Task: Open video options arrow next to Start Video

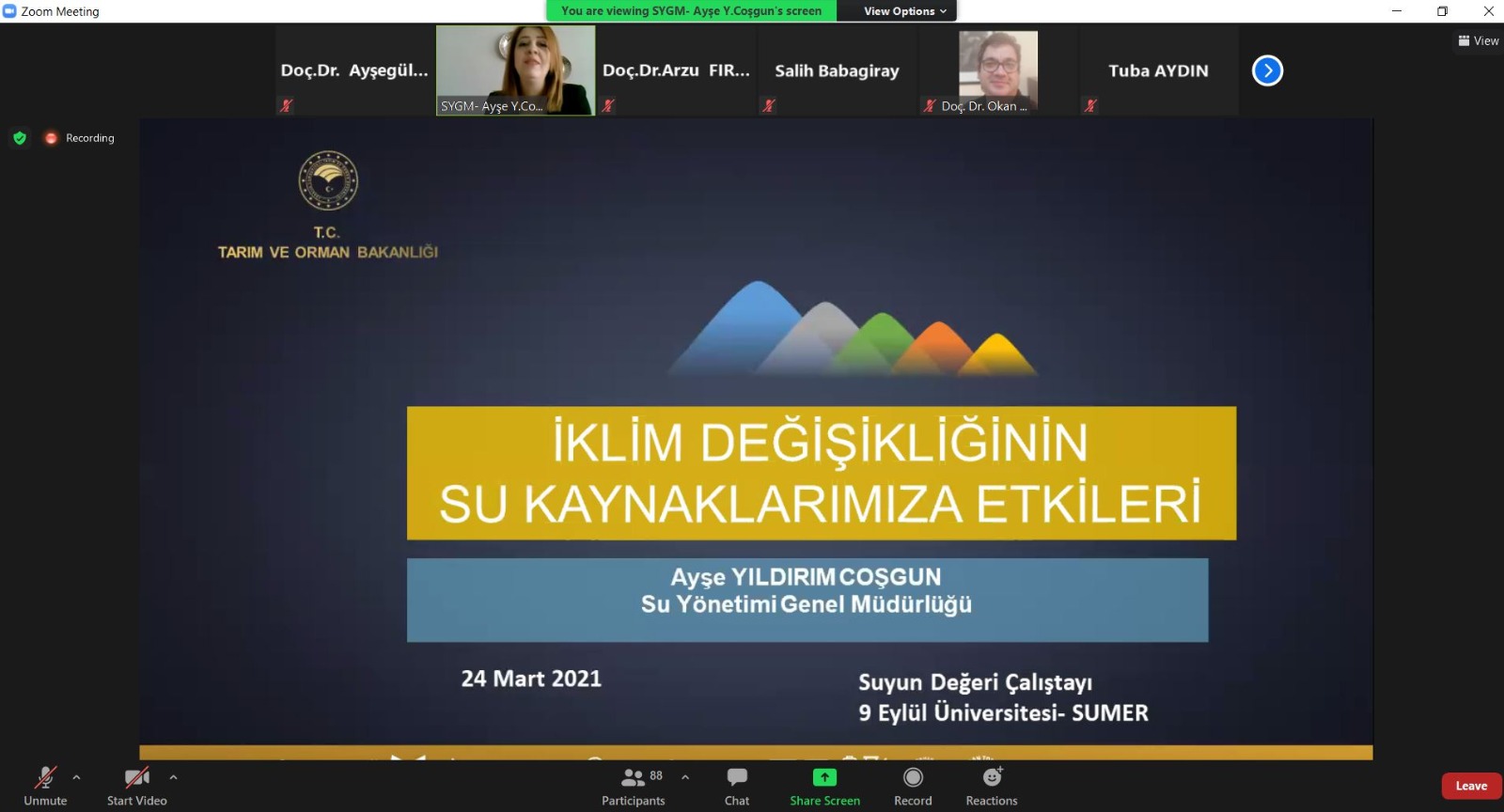Action: 173,777
